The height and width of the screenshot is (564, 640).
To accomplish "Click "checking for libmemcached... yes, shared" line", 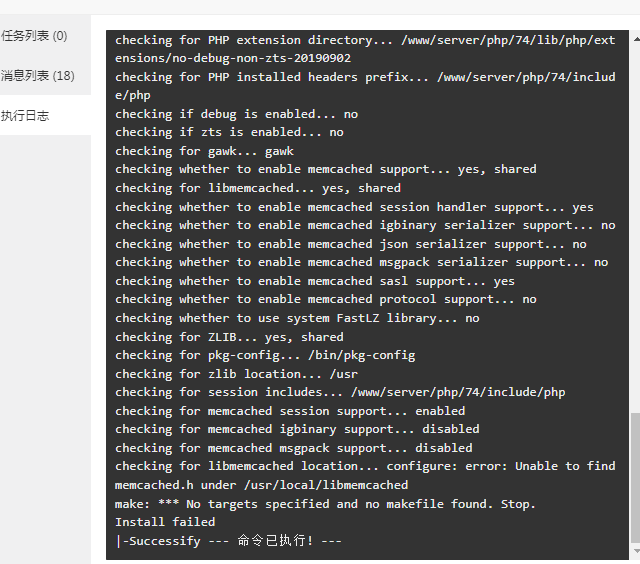I will (x=258, y=188).
